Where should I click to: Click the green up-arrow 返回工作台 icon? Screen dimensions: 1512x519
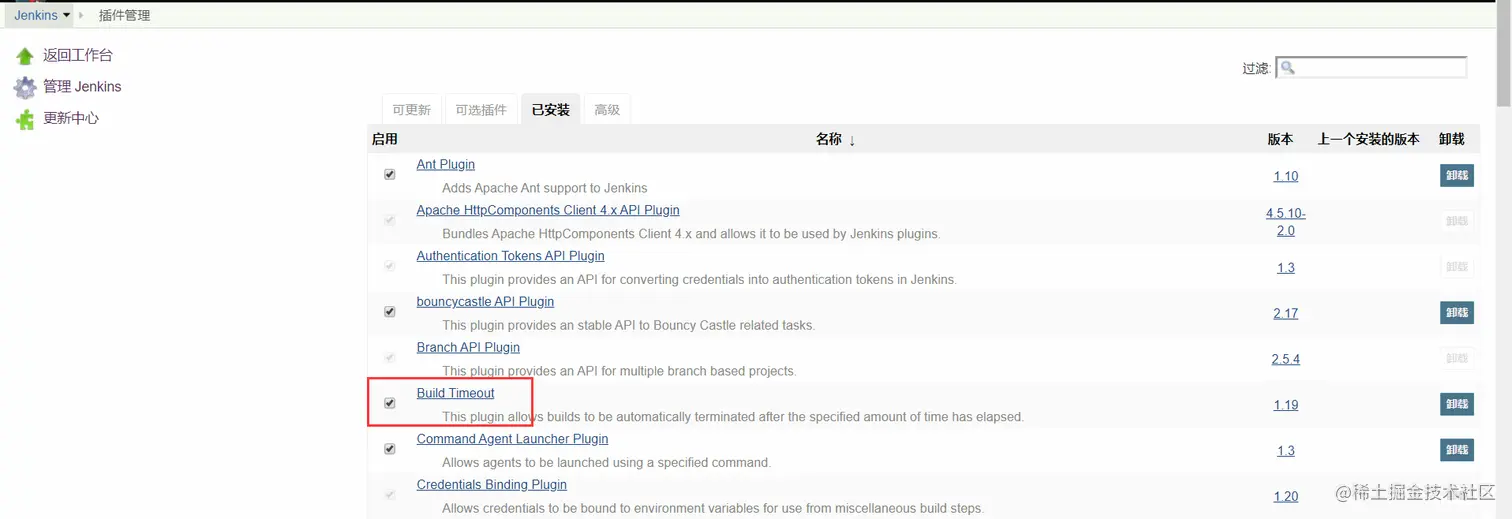[25, 56]
